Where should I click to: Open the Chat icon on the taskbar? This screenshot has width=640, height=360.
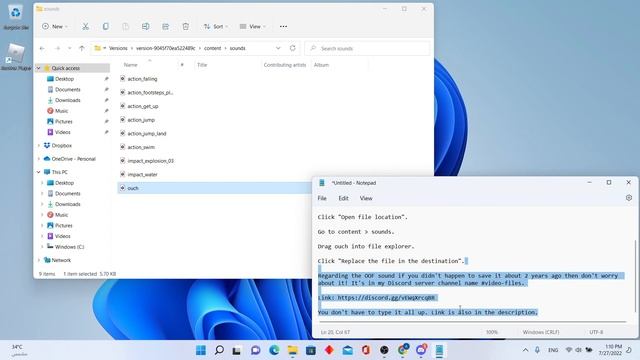click(x=256, y=350)
